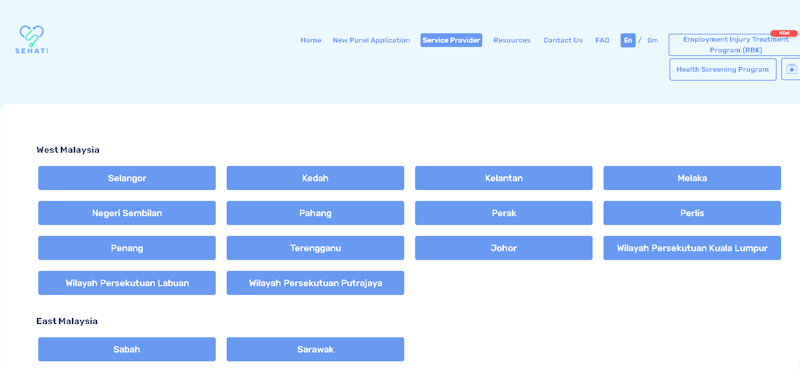Screen dimensions: 800x369
Task: Open the Resources menu item
Action: pyautogui.click(x=512, y=40)
